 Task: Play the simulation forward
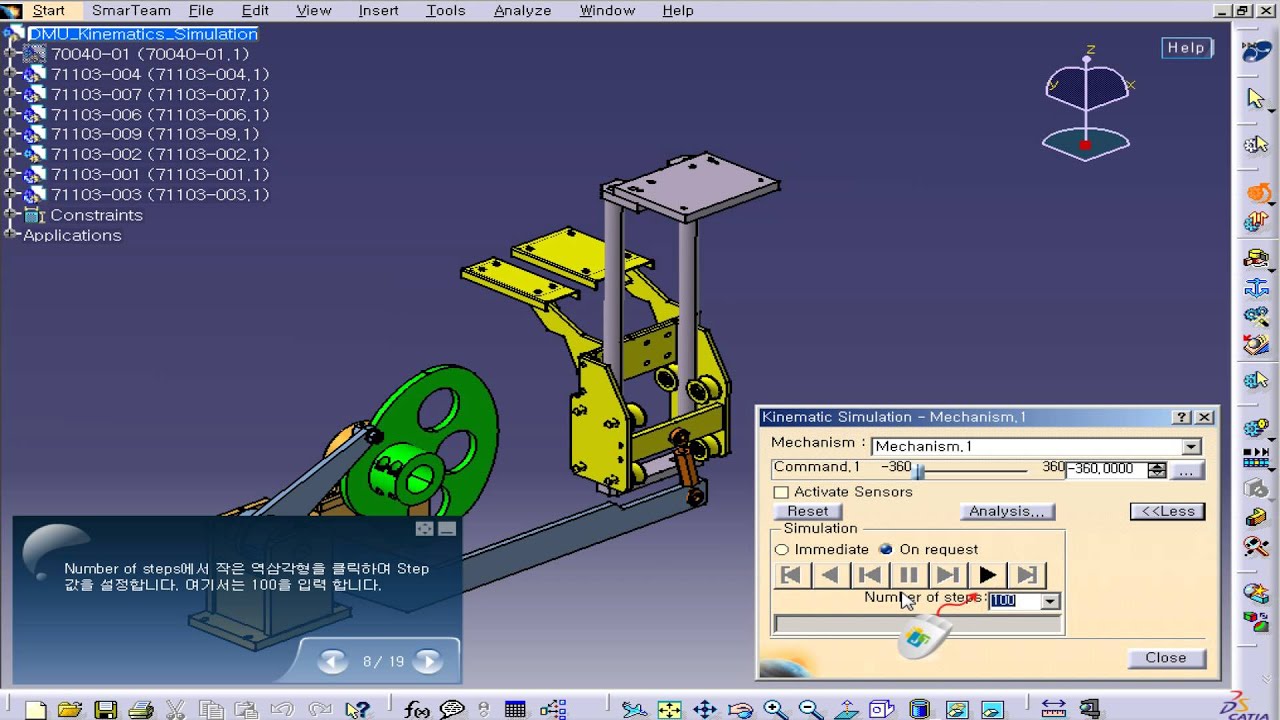click(987, 575)
